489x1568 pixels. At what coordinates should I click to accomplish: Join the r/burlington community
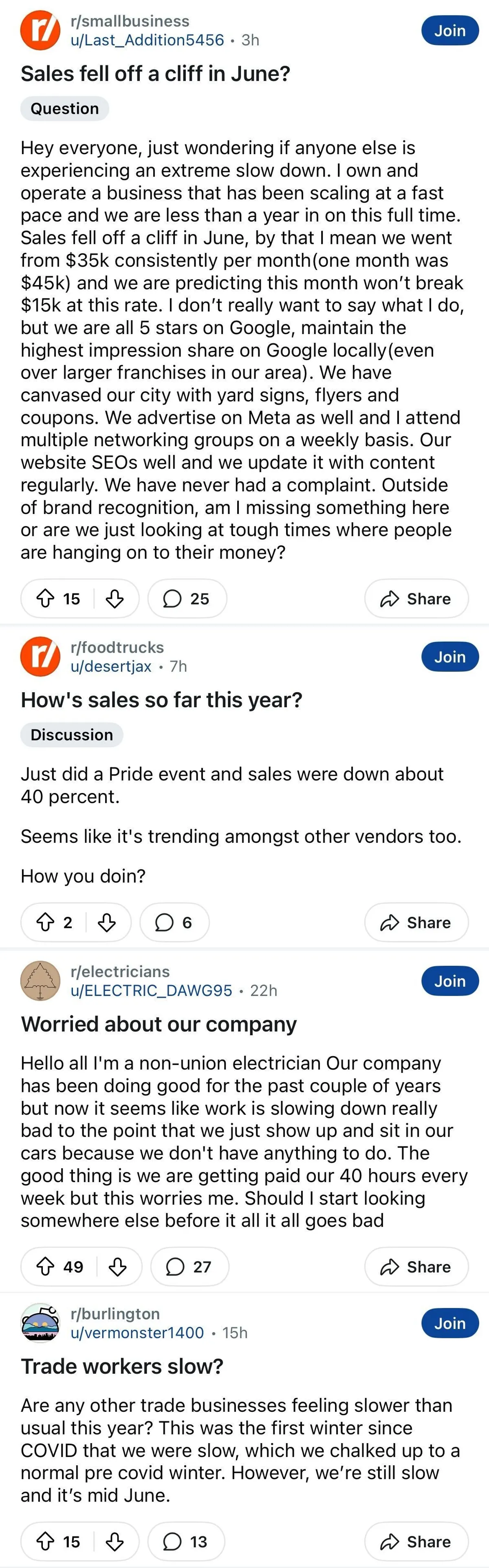click(x=449, y=1323)
